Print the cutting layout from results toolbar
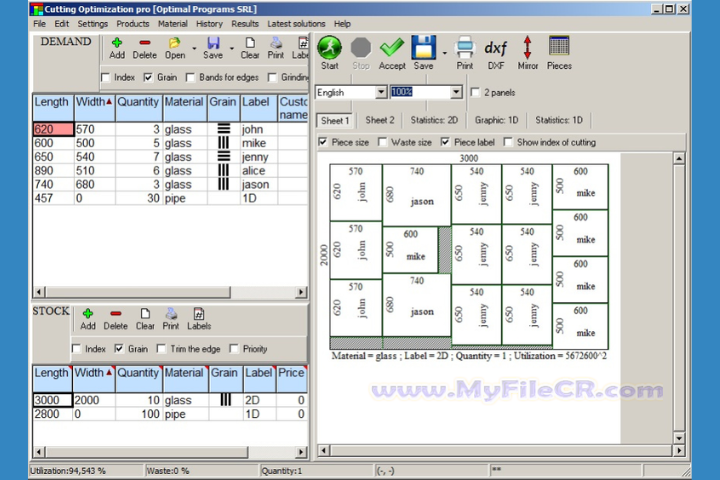 tap(464, 47)
